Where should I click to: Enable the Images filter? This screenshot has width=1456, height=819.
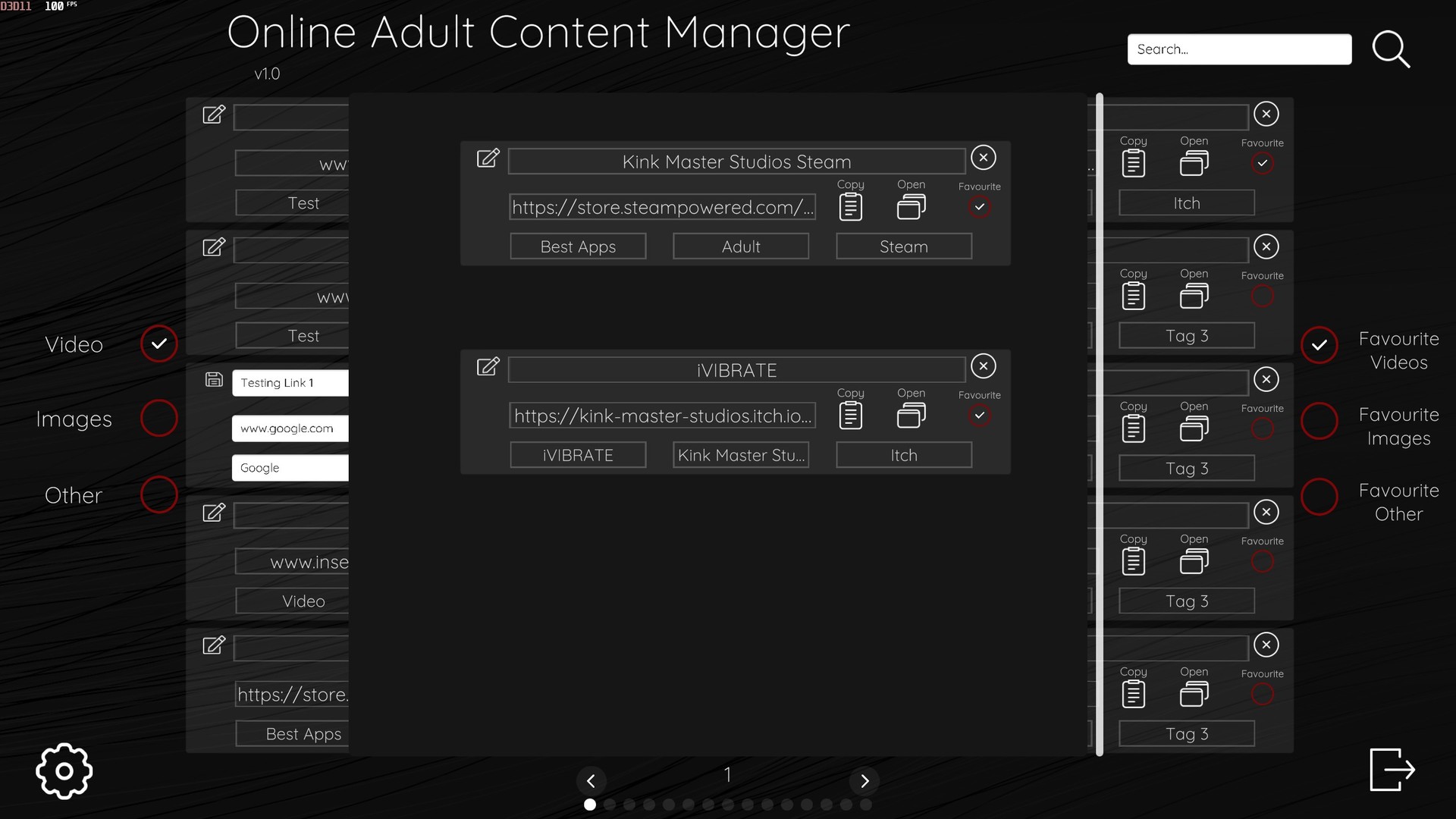pos(158,418)
